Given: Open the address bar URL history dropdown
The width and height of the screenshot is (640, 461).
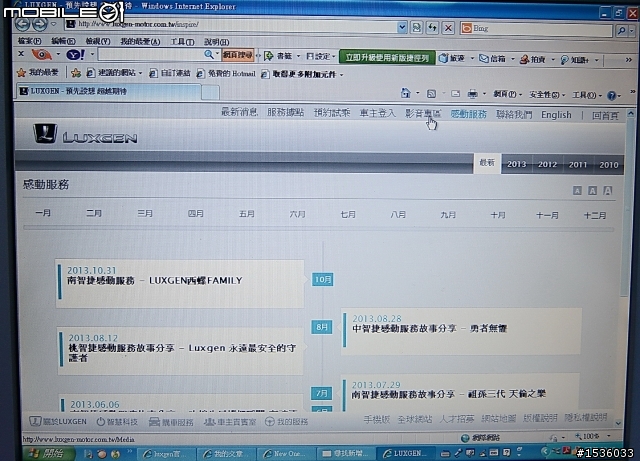Looking at the screenshot, I should pos(402,27).
